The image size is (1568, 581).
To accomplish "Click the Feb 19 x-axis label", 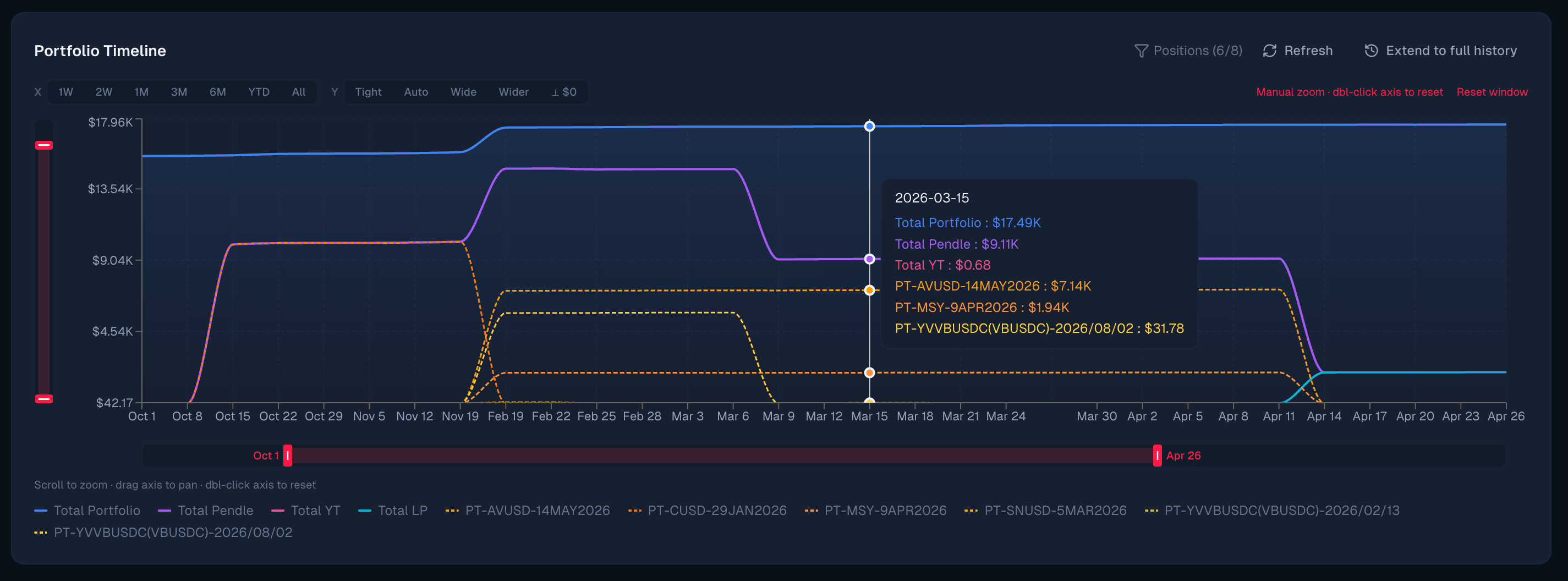I will pyautogui.click(x=505, y=416).
